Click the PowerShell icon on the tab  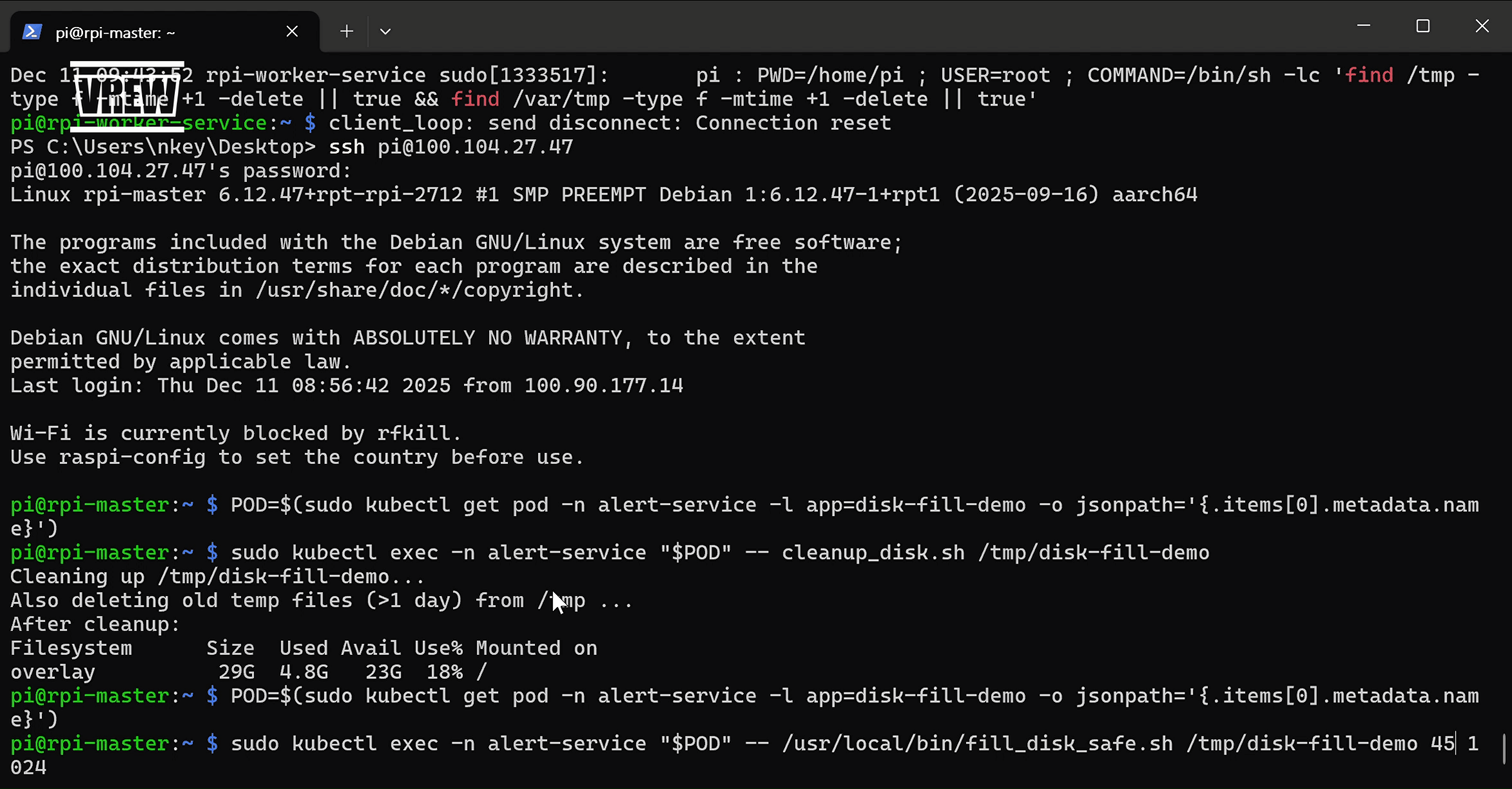tap(32, 31)
